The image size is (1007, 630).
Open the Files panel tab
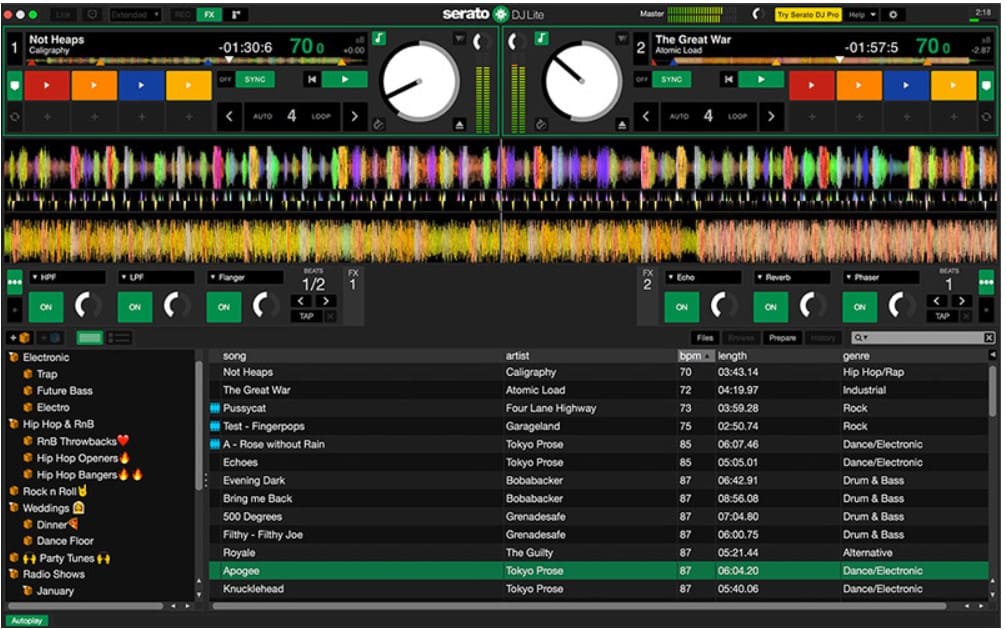(x=705, y=338)
